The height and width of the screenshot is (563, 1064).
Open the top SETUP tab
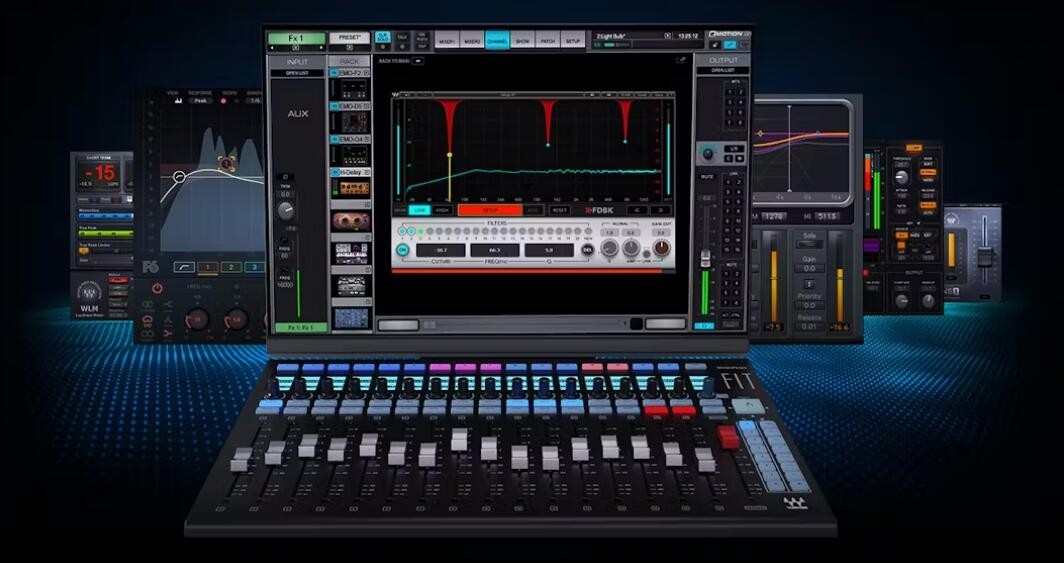573,41
